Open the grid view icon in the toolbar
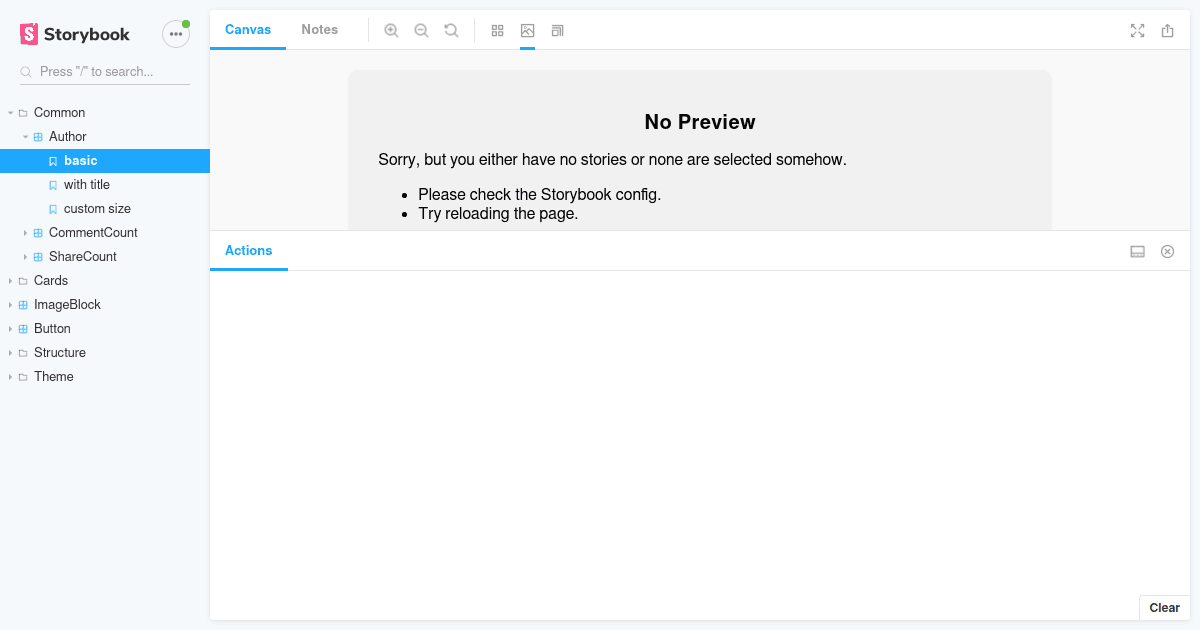Image resolution: width=1200 pixels, height=630 pixels. coord(497,30)
